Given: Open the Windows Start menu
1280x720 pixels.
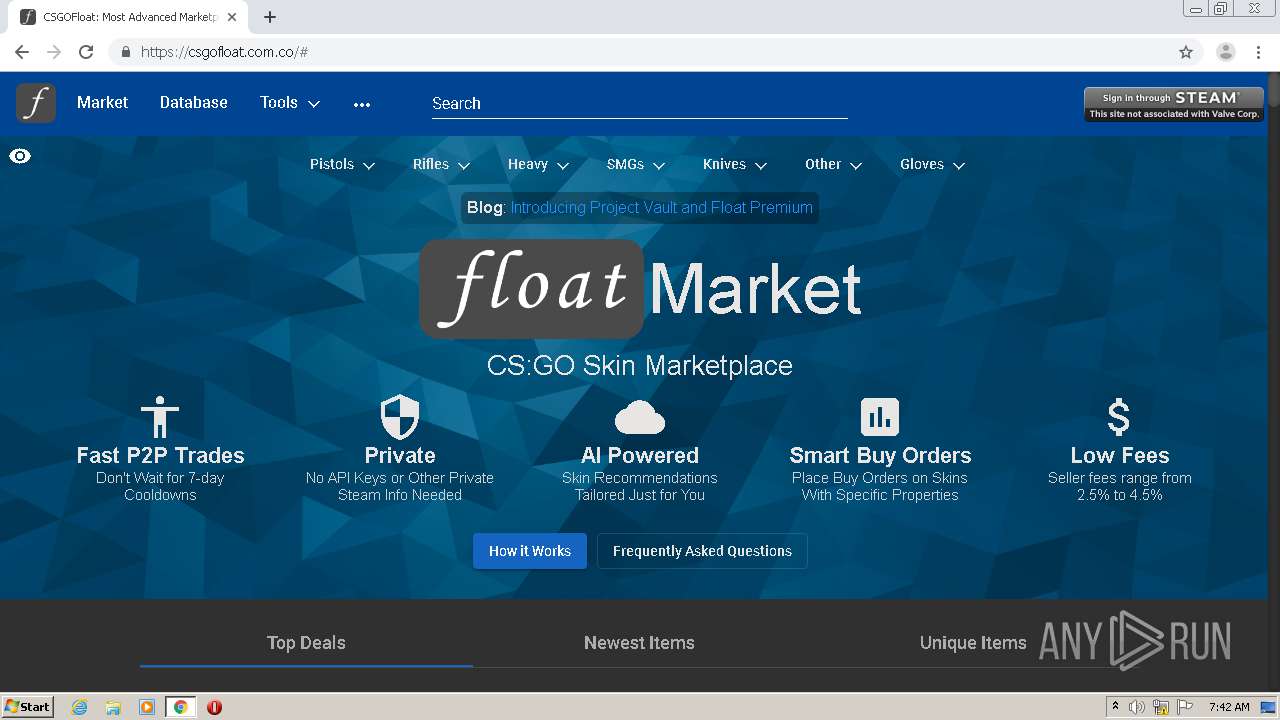Looking at the screenshot, I should click(x=27, y=707).
